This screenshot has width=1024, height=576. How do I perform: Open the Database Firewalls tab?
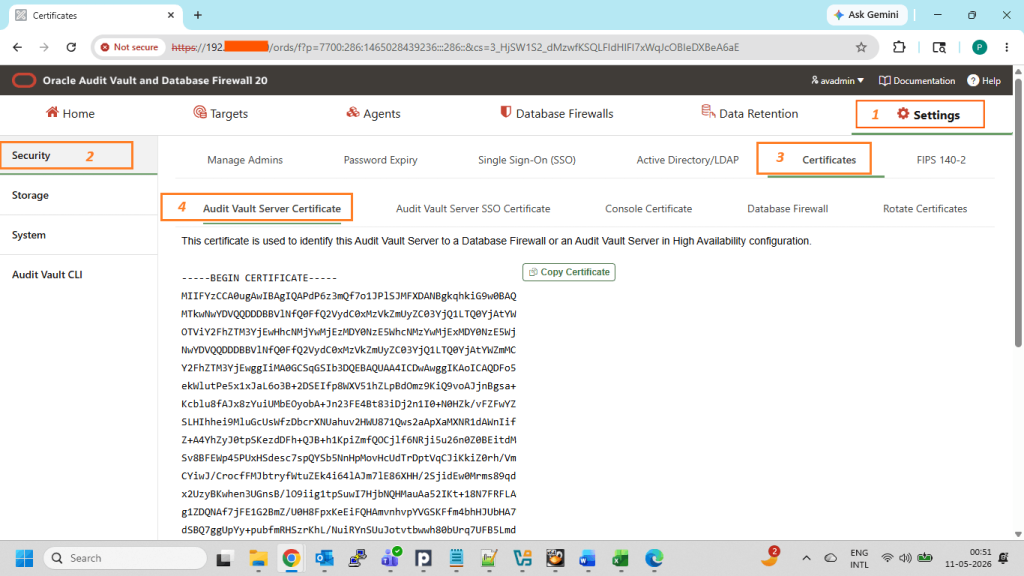click(556, 114)
